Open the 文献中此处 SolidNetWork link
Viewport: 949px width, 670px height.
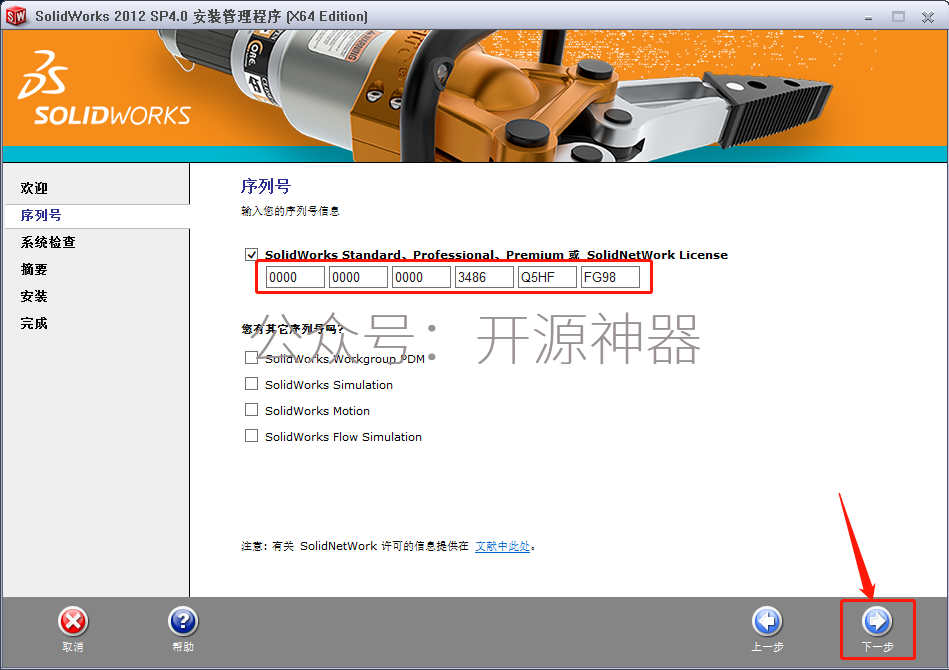[x=502, y=546]
